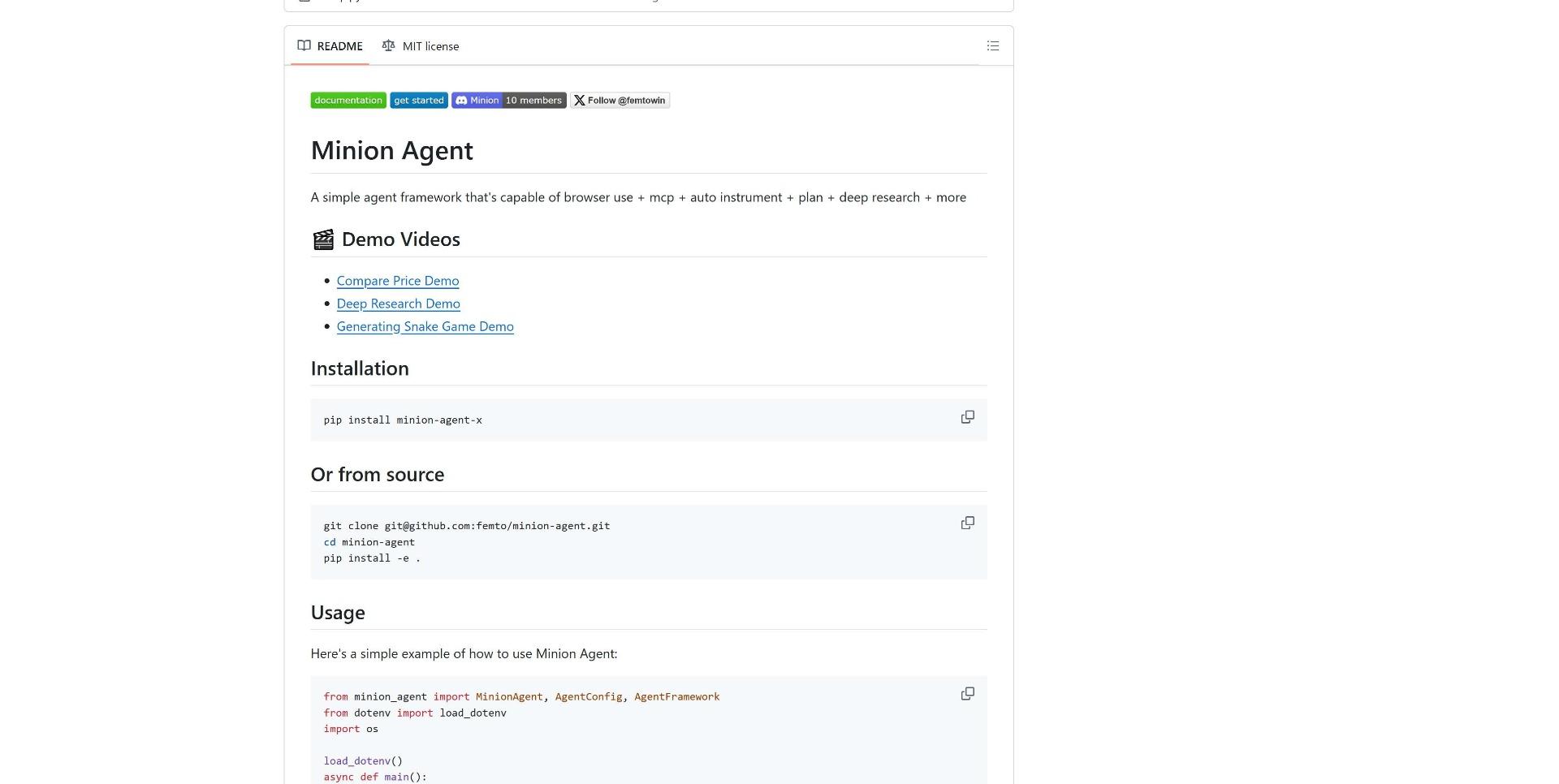This screenshot has height=784, width=1559.
Task: Click the 'pip install minion-agent-x' code text
Action: (x=403, y=420)
